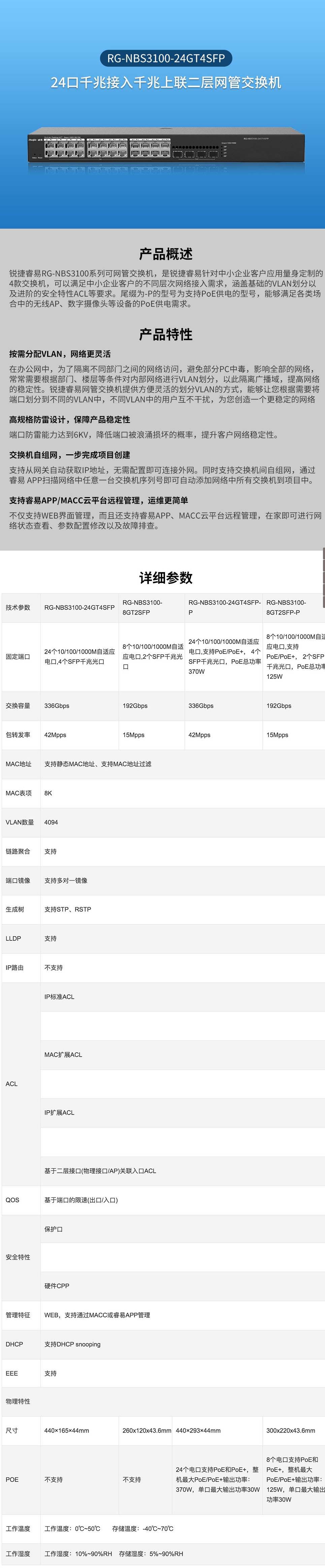The height and width of the screenshot is (1568, 325).
Task: Click the subheading 交换机自组网，一步完成项目创建
Action: click(x=69, y=455)
